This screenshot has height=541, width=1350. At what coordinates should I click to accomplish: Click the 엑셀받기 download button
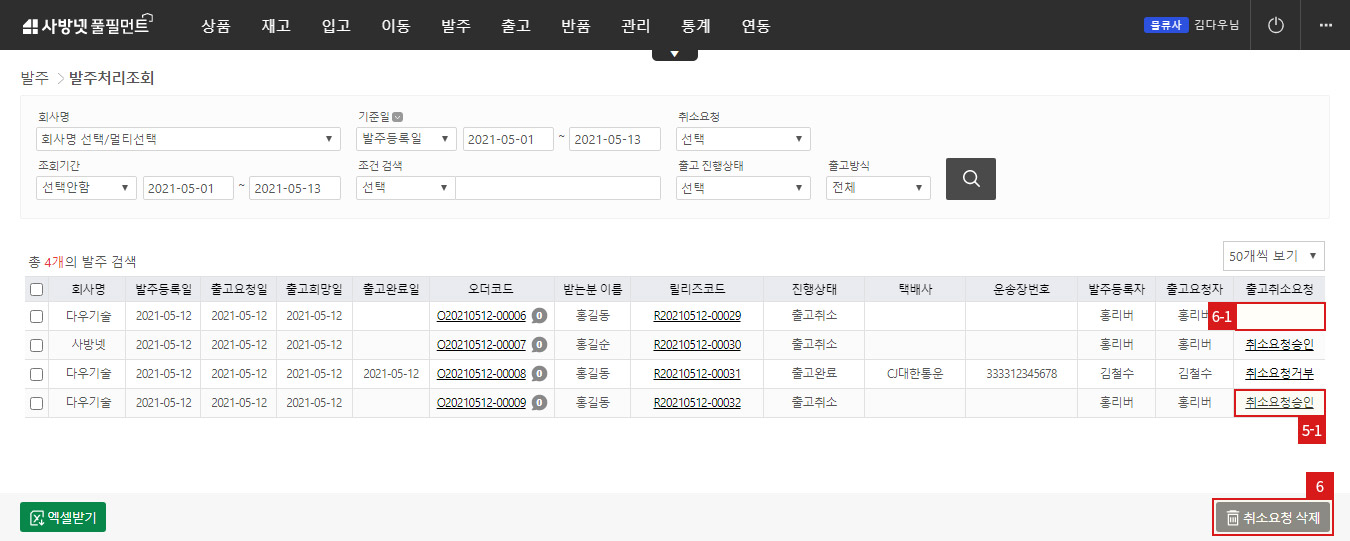coord(63,517)
